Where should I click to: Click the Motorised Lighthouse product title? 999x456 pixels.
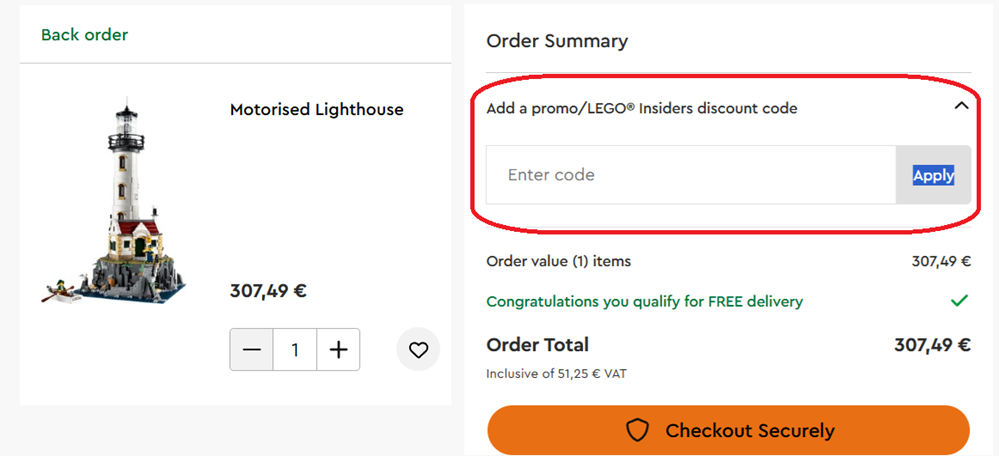pyautogui.click(x=317, y=110)
